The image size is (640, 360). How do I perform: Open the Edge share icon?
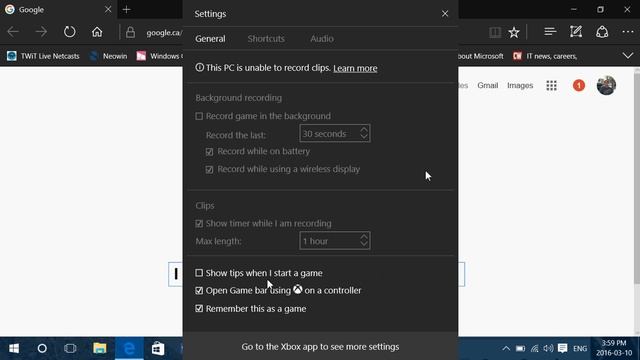point(602,32)
